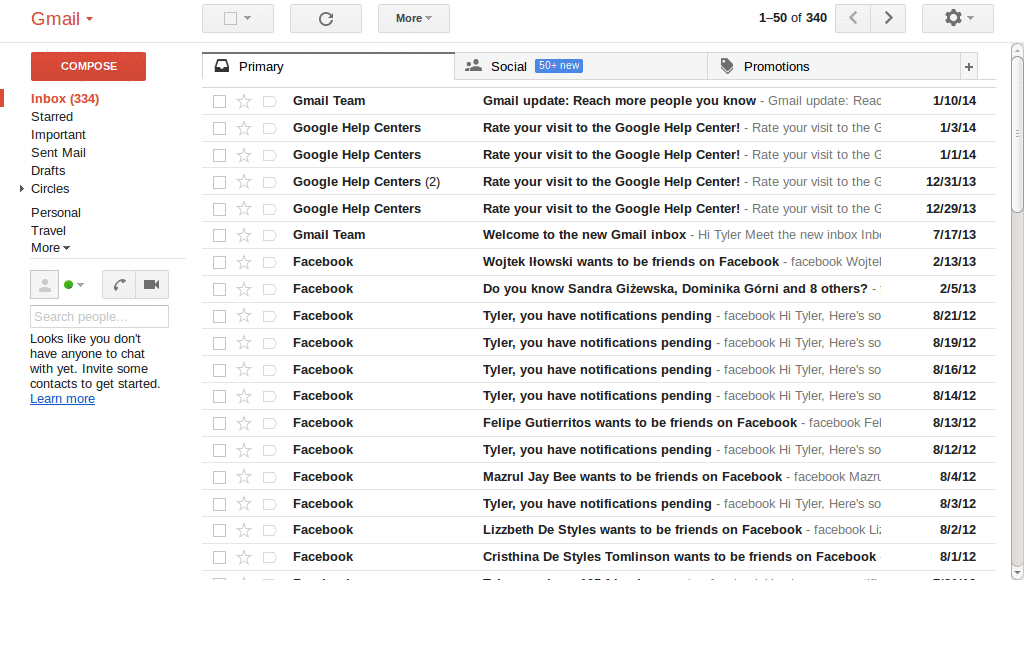Switch to the Promotions tab
Screen dimensions: 1024x645
pos(833,67)
